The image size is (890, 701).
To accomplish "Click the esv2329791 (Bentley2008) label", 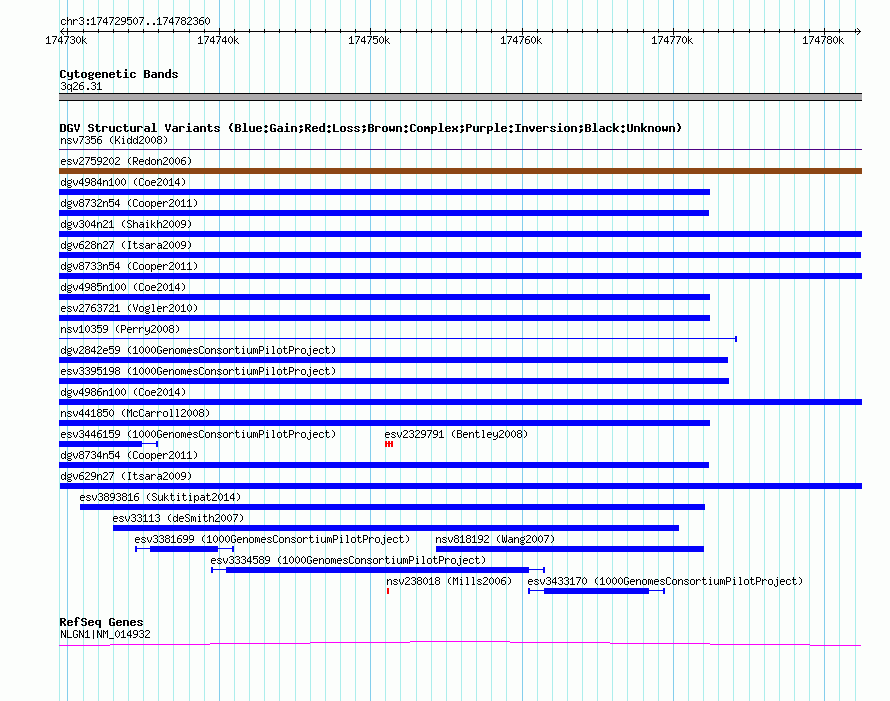I will click(x=456, y=434).
